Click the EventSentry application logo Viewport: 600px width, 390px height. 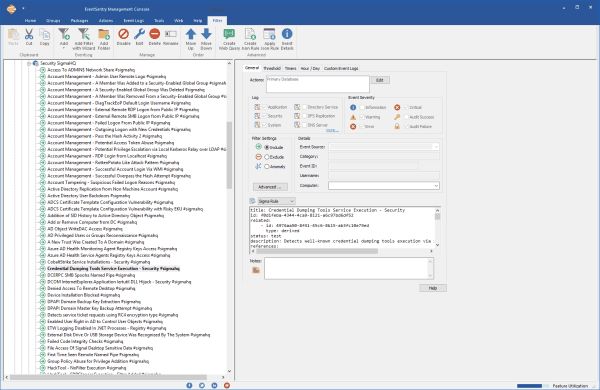pyautogui.click(x=11, y=8)
